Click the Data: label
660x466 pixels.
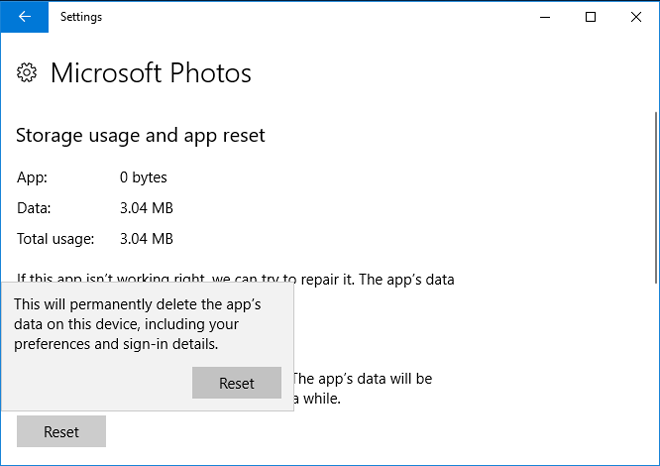pos(34,209)
